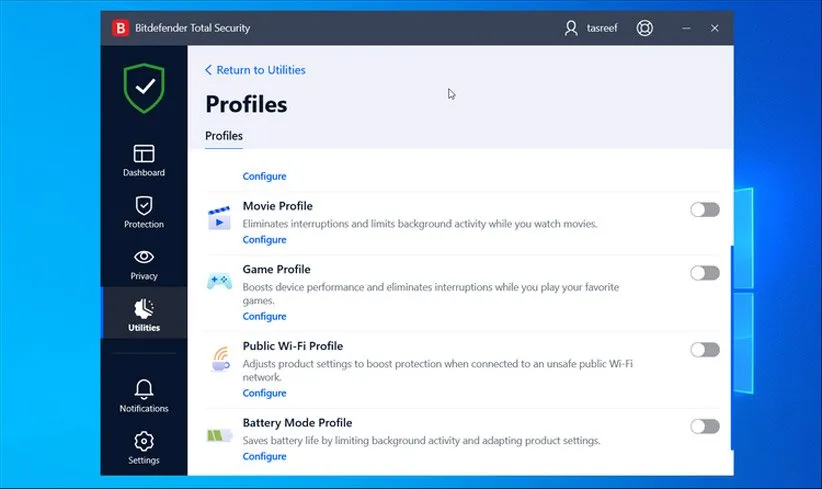The width and height of the screenshot is (822, 489).
Task: Select the Utilities sidebar icon
Action: point(144,309)
